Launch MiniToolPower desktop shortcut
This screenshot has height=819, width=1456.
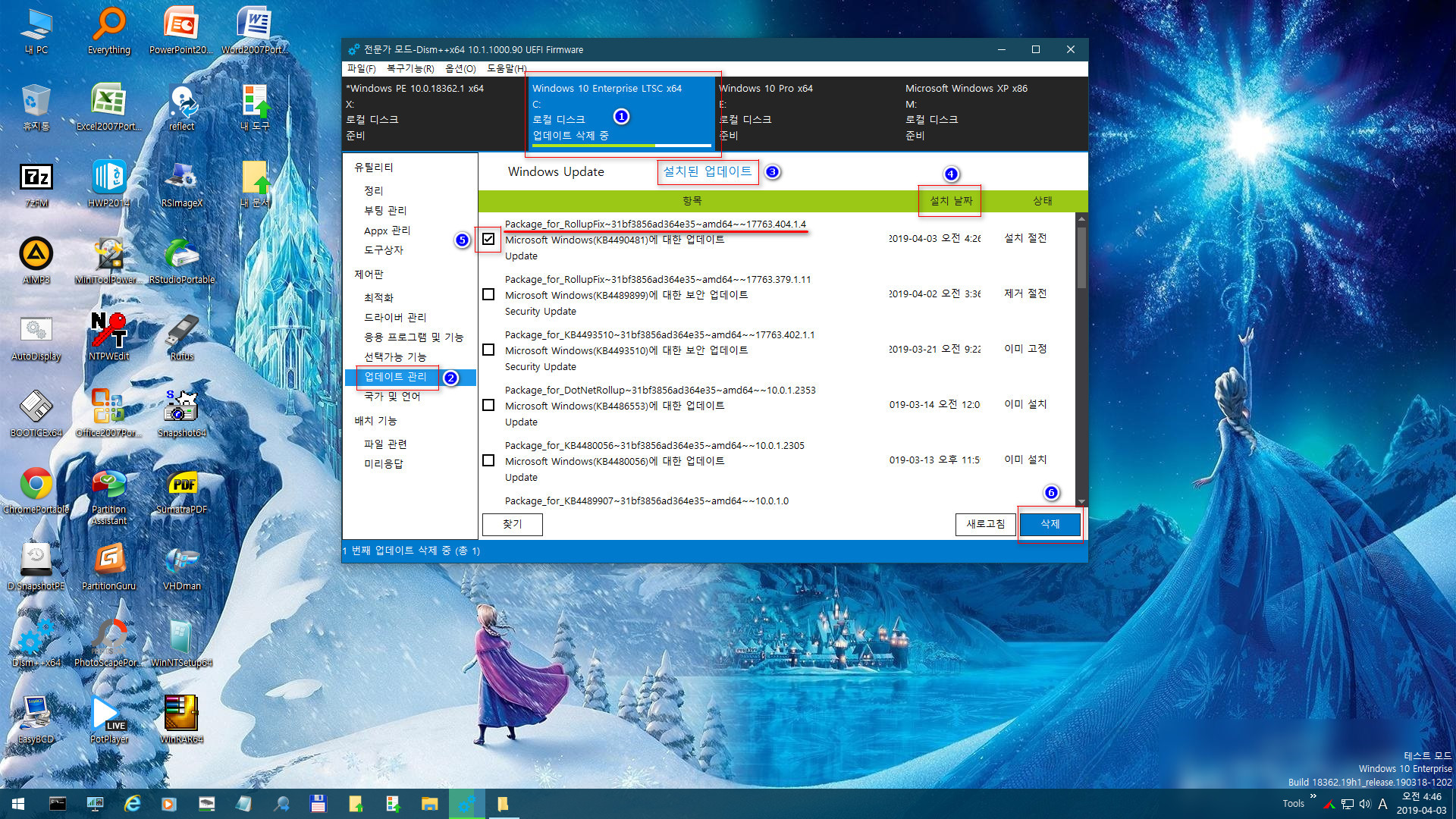109,260
